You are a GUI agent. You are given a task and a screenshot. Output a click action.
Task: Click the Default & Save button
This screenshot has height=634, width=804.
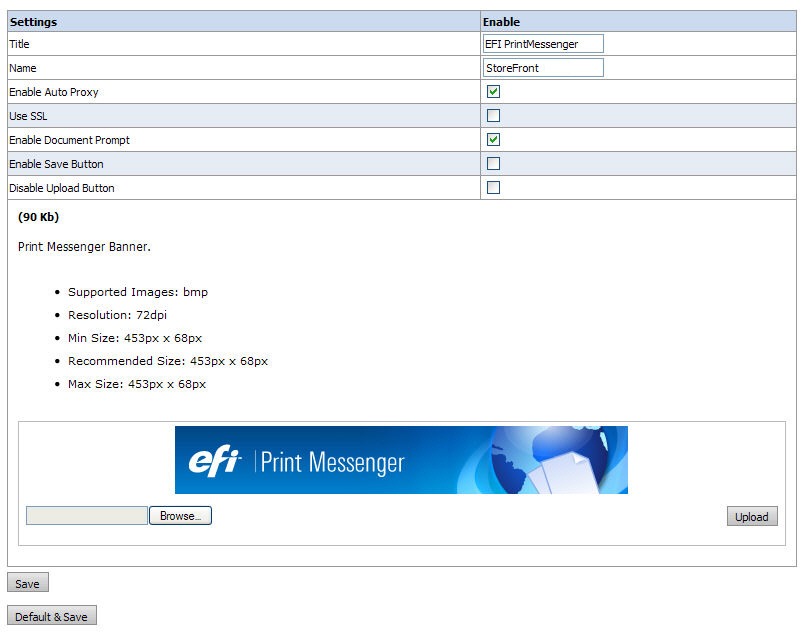(52, 616)
